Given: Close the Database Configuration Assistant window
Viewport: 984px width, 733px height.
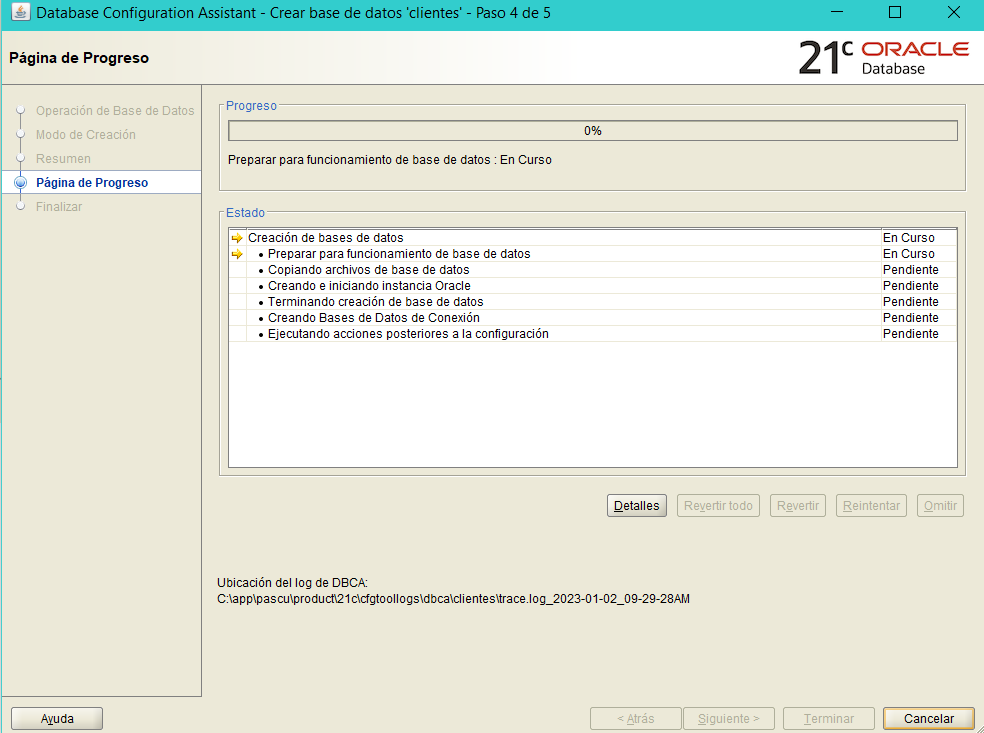Looking at the screenshot, I should pos(953,12).
